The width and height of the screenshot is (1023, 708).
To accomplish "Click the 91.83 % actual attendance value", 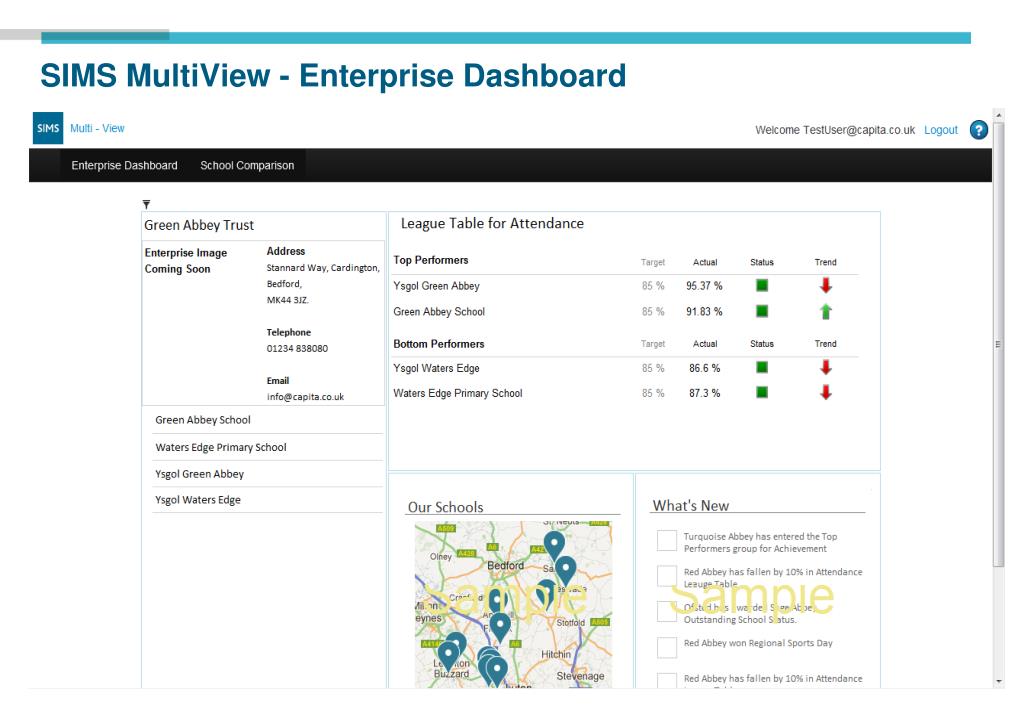I will point(704,312).
